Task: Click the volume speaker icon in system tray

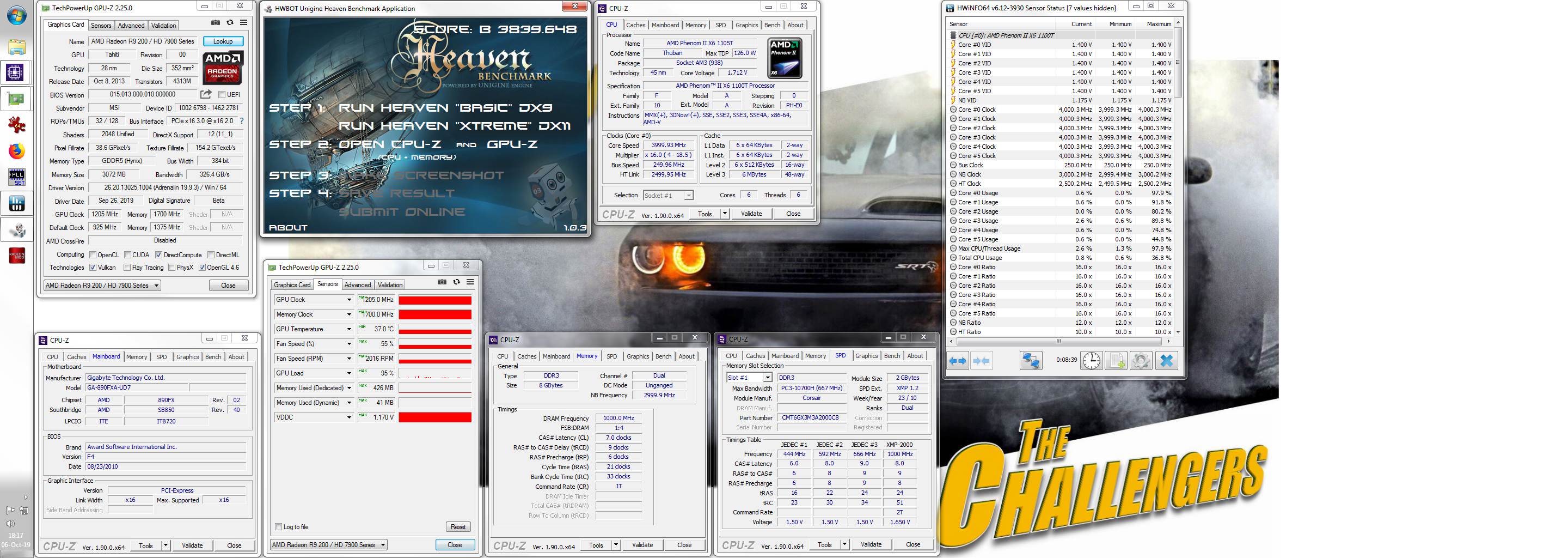Action: [10, 524]
